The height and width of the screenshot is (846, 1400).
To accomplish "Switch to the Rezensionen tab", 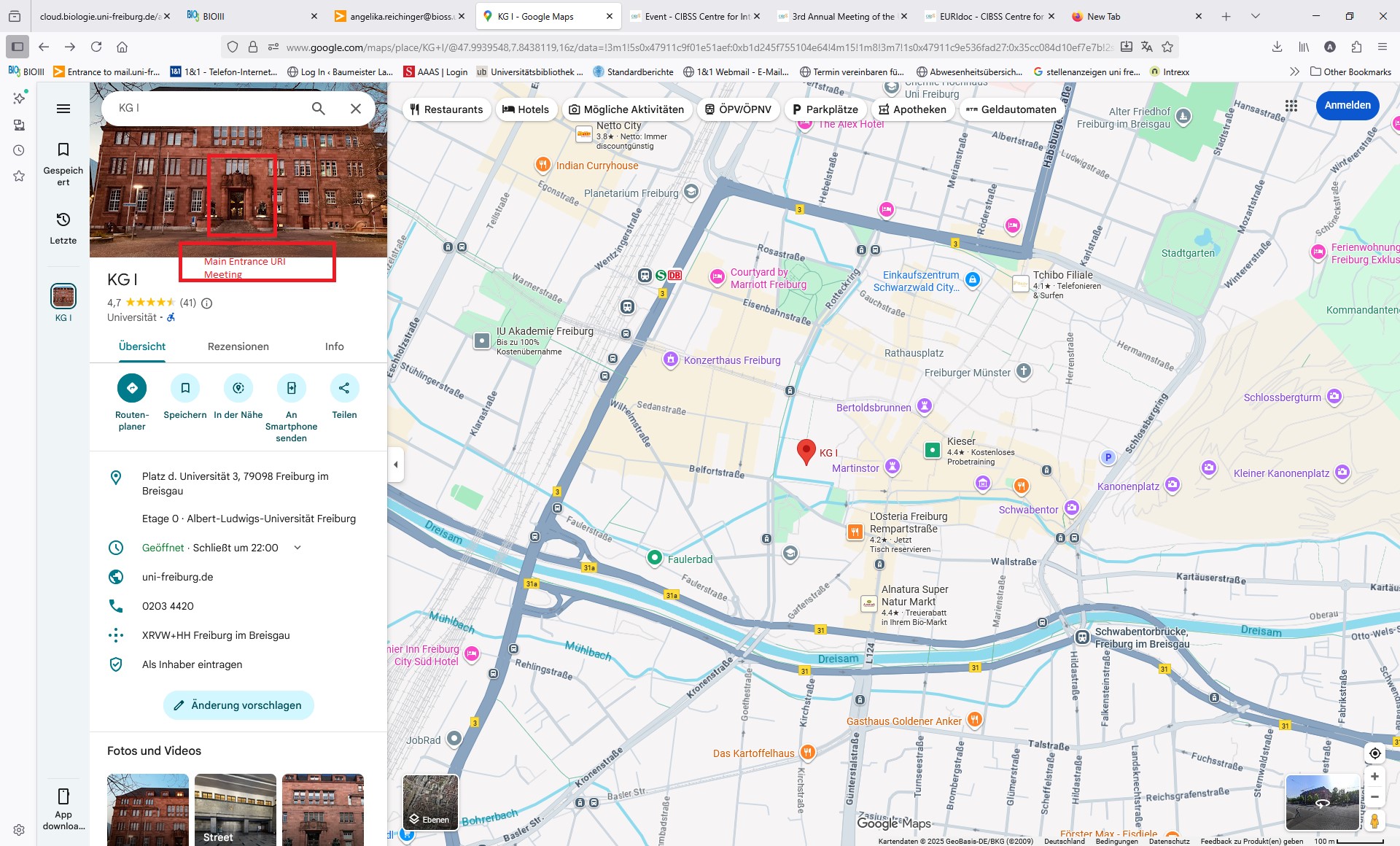I will point(238,346).
